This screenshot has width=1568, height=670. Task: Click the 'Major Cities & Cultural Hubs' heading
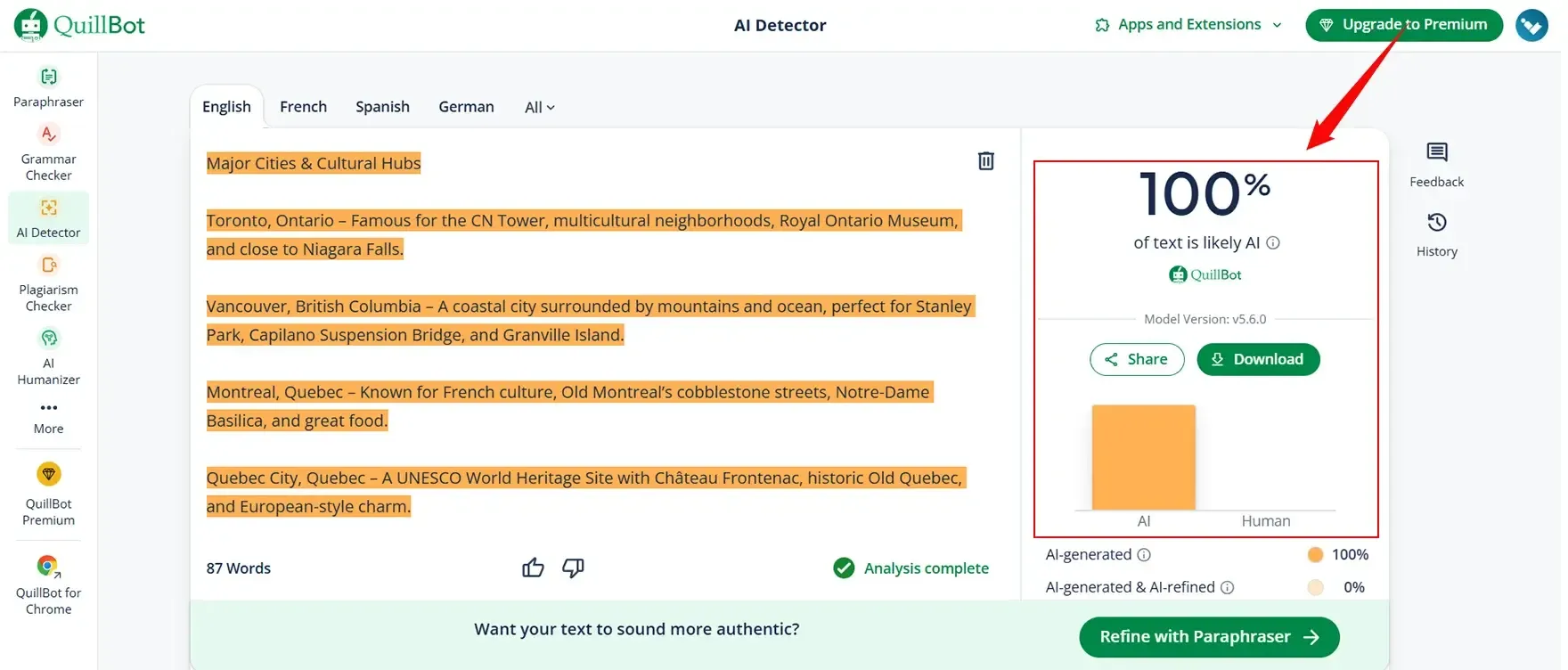pos(314,163)
